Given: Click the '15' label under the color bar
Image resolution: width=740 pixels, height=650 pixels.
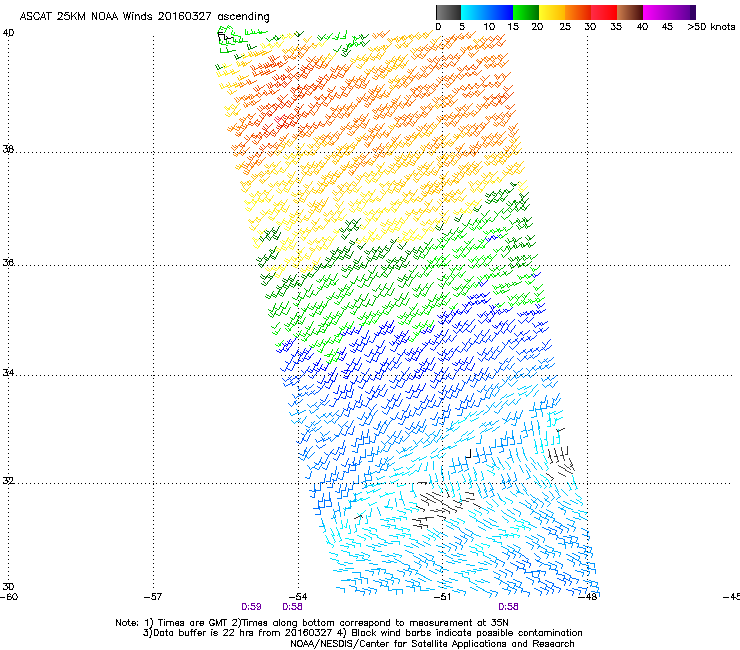Looking at the screenshot, I should [x=513, y=27].
